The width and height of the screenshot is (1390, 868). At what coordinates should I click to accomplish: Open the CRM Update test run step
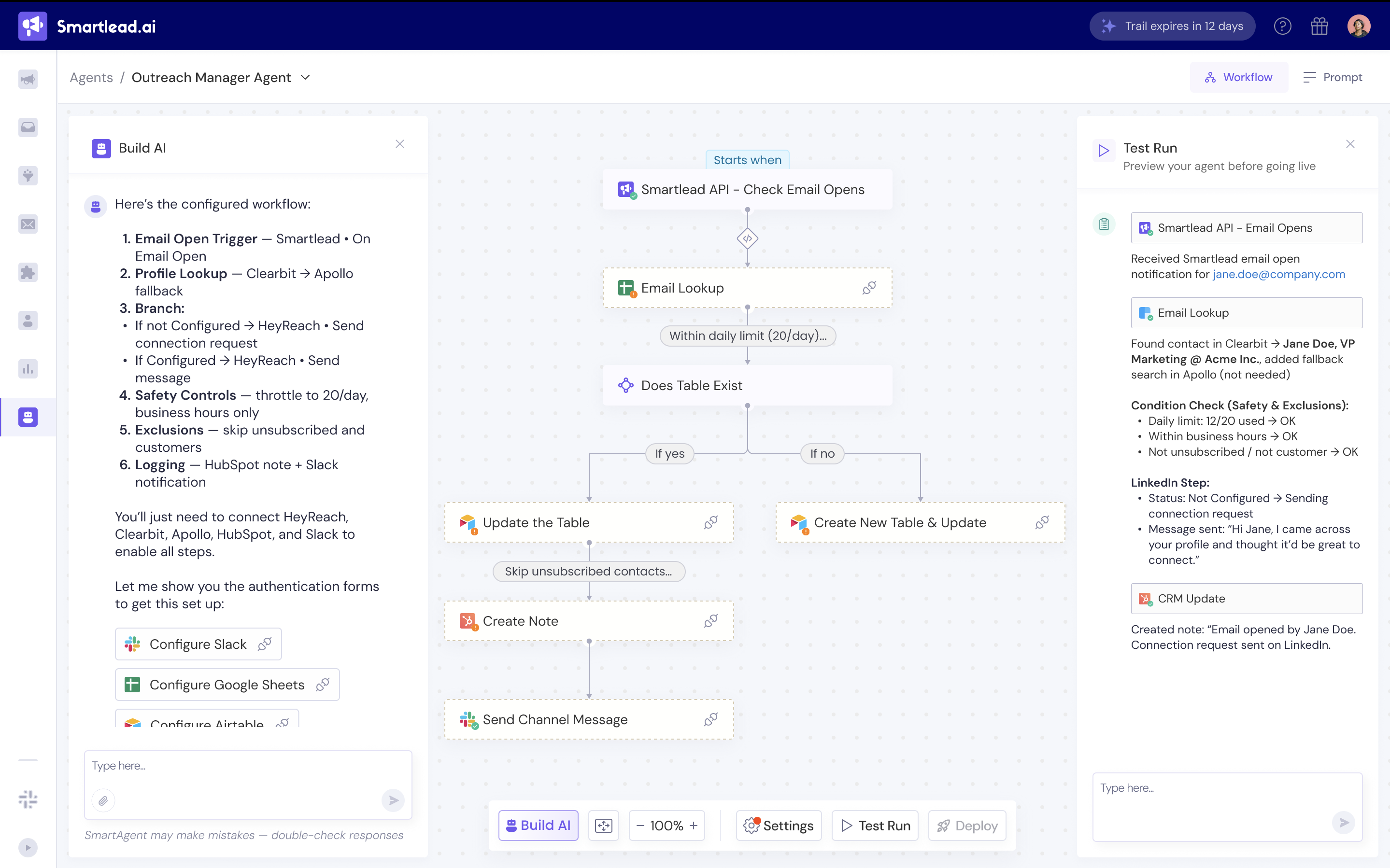pos(1247,599)
